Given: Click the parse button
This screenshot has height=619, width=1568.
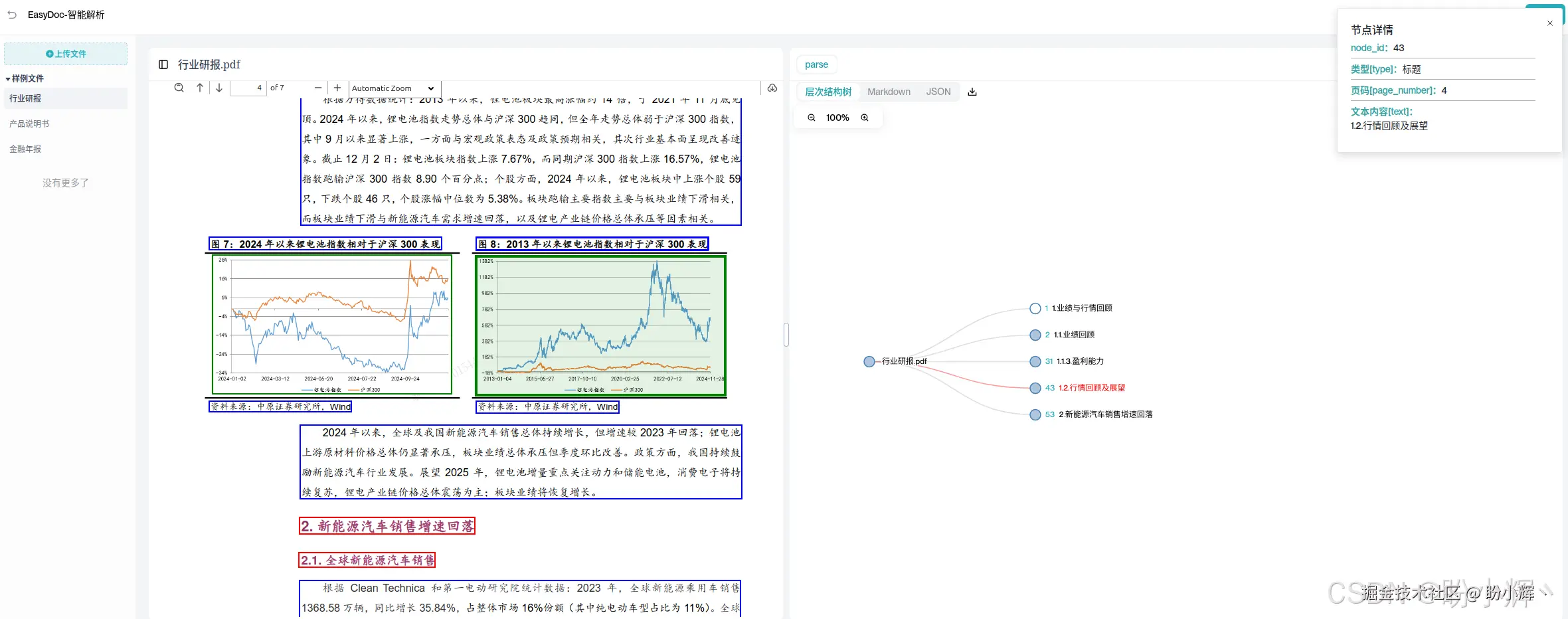Looking at the screenshot, I should click(x=816, y=64).
